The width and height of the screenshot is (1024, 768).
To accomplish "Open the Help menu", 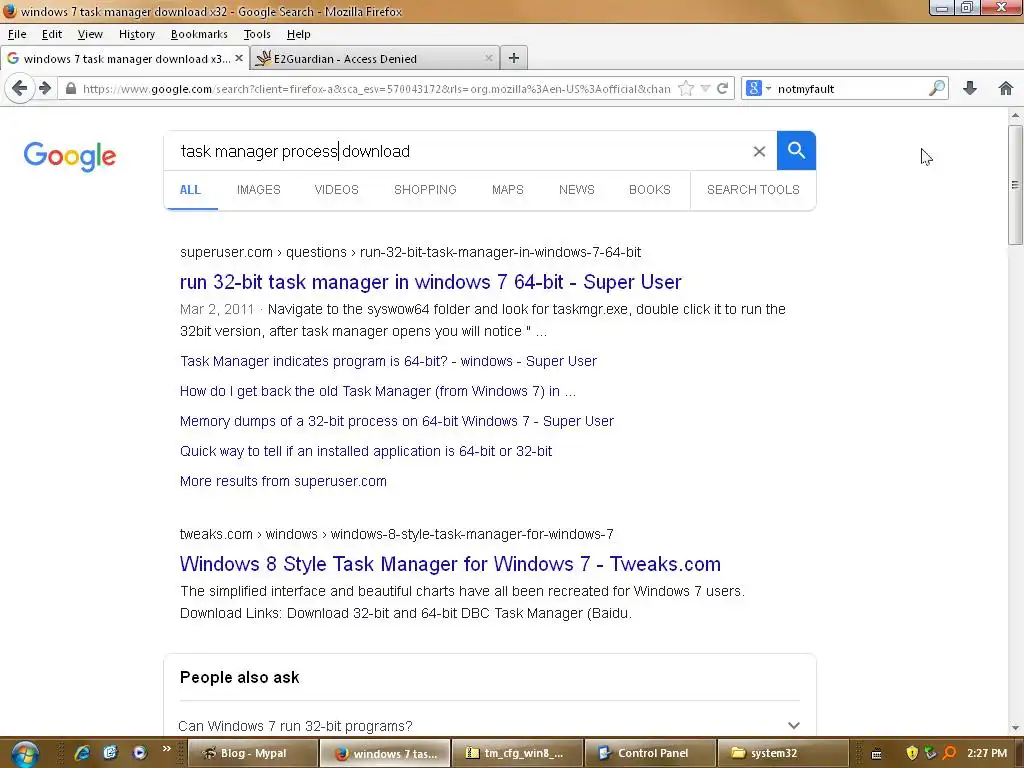I will (x=298, y=34).
